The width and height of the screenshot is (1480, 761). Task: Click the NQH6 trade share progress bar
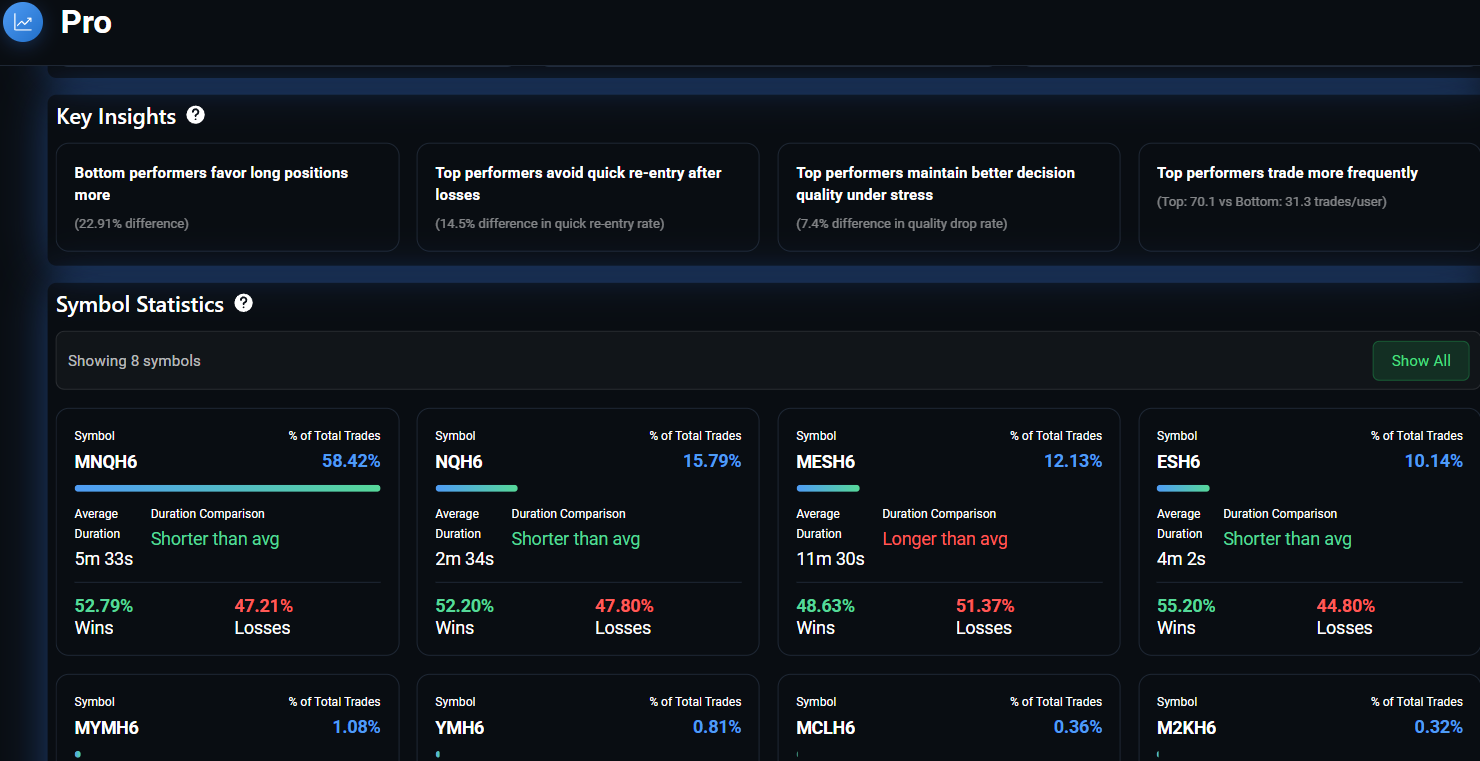coord(476,488)
